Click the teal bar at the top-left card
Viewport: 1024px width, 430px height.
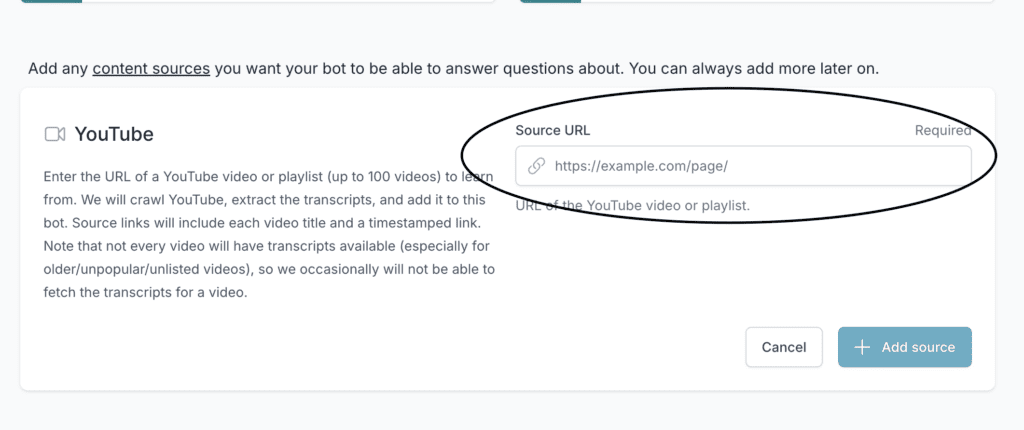point(50,1)
